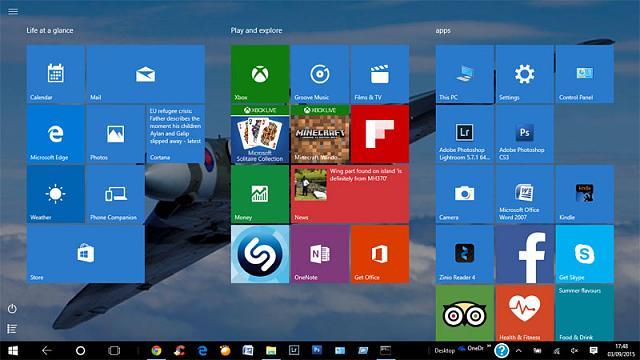Open the Camera tile

464,194
